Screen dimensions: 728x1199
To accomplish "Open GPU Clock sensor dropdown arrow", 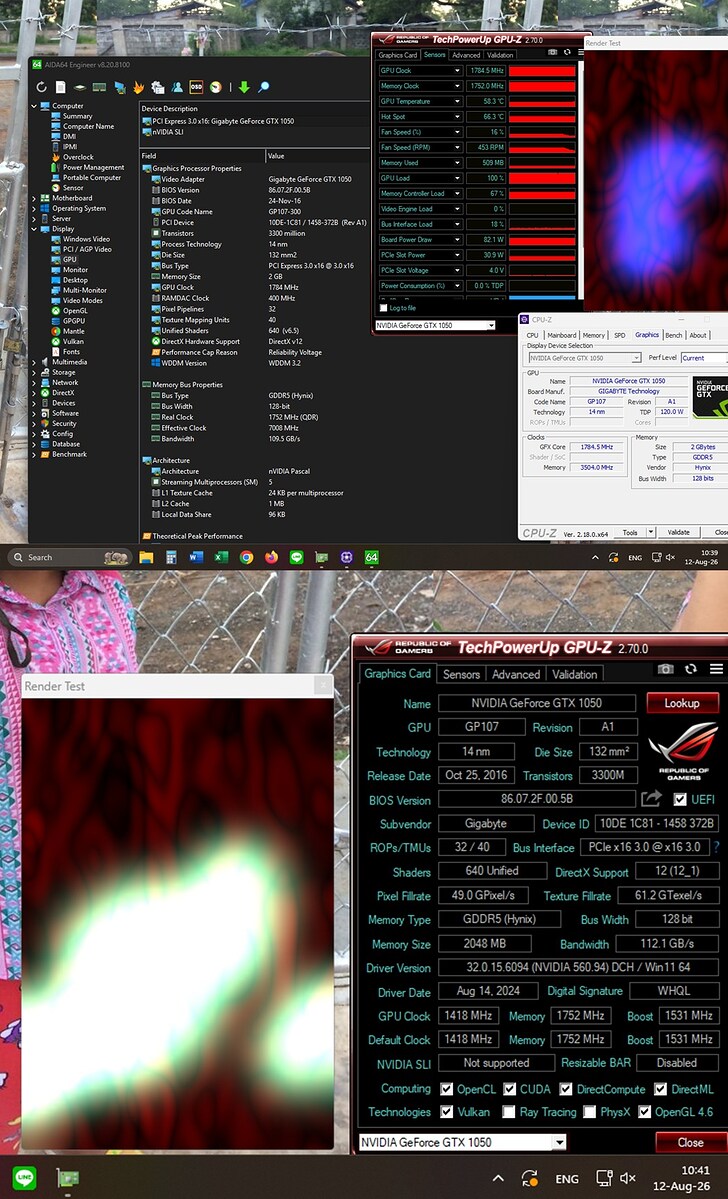I will (x=457, y=70).
